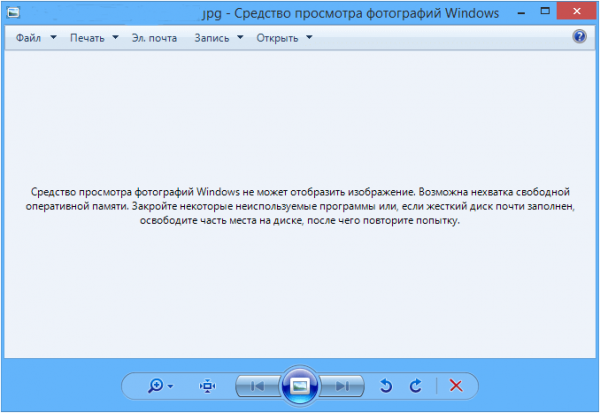Expand the Открыть dropdown arrow
The image size is (600, 413).
(309, 38)
